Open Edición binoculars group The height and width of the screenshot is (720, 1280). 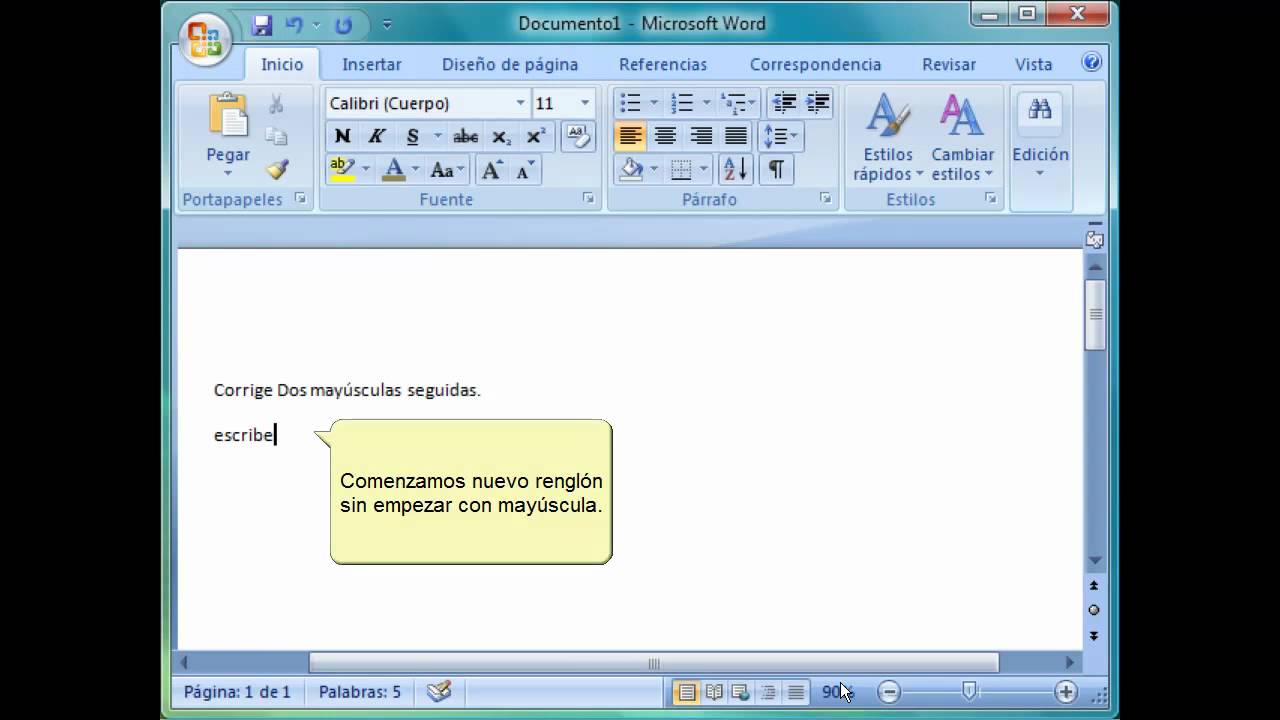pos(1040,137)
